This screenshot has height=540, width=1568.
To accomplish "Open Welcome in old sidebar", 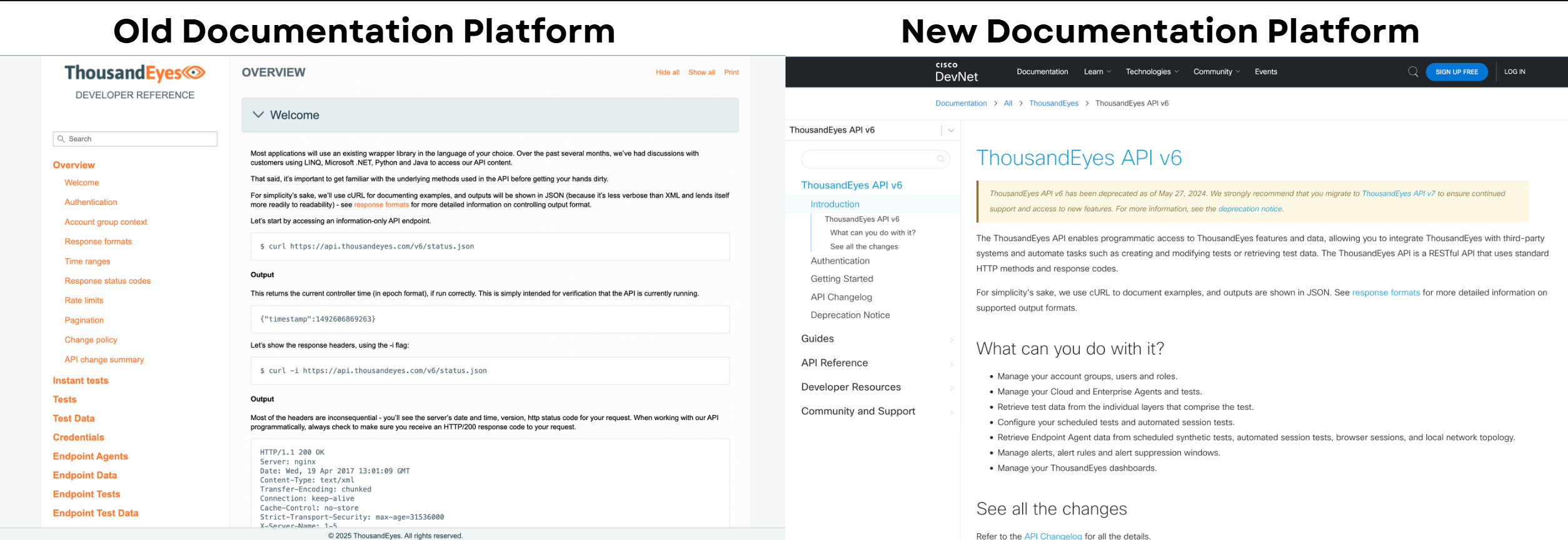I will 81,182.
